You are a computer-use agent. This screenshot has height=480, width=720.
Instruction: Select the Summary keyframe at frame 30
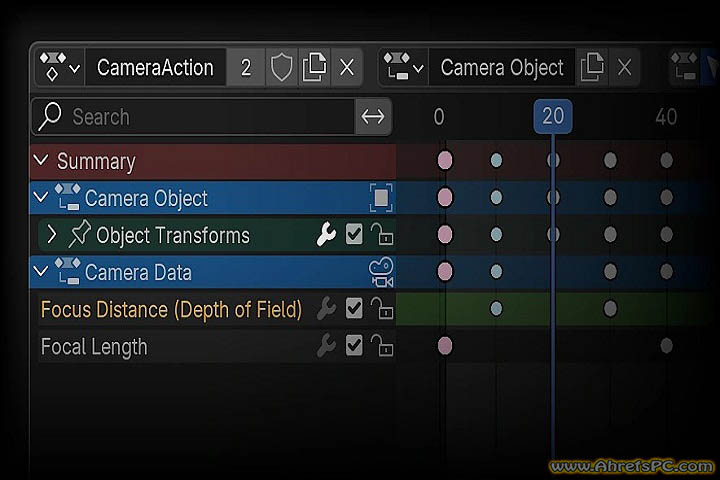point(610,160)
